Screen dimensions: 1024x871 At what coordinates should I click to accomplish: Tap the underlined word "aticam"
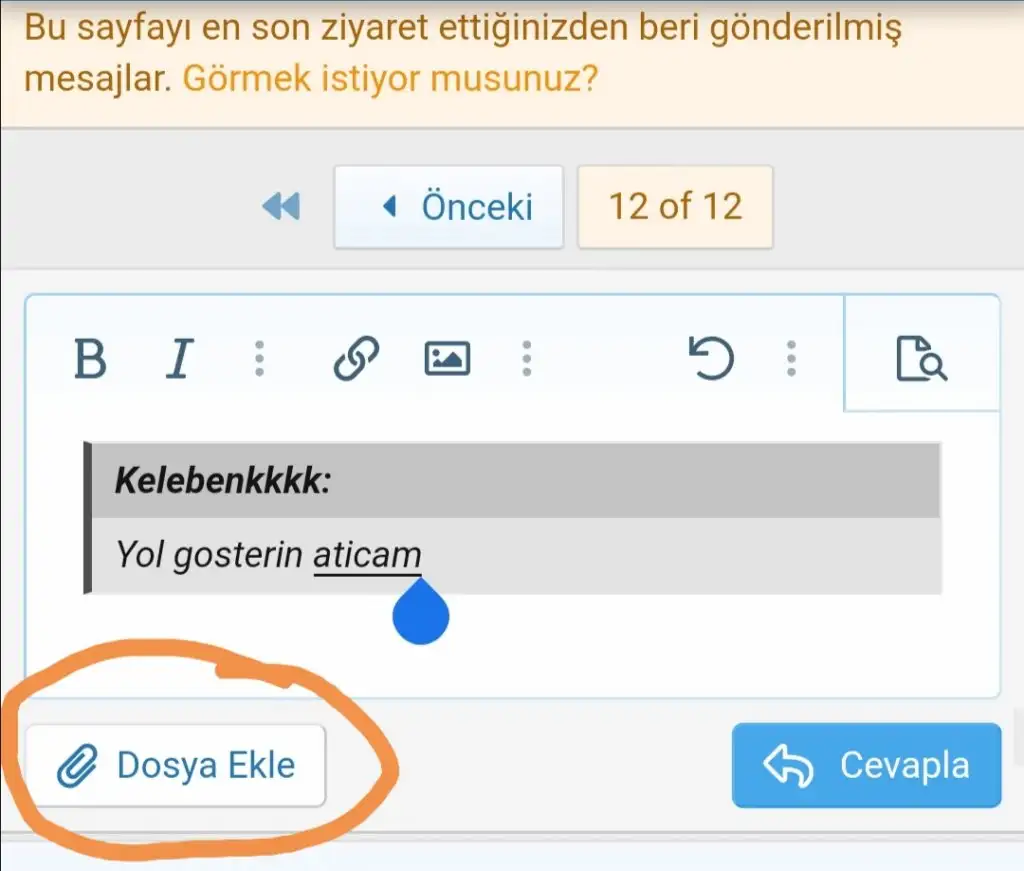[x=367, y=554]
